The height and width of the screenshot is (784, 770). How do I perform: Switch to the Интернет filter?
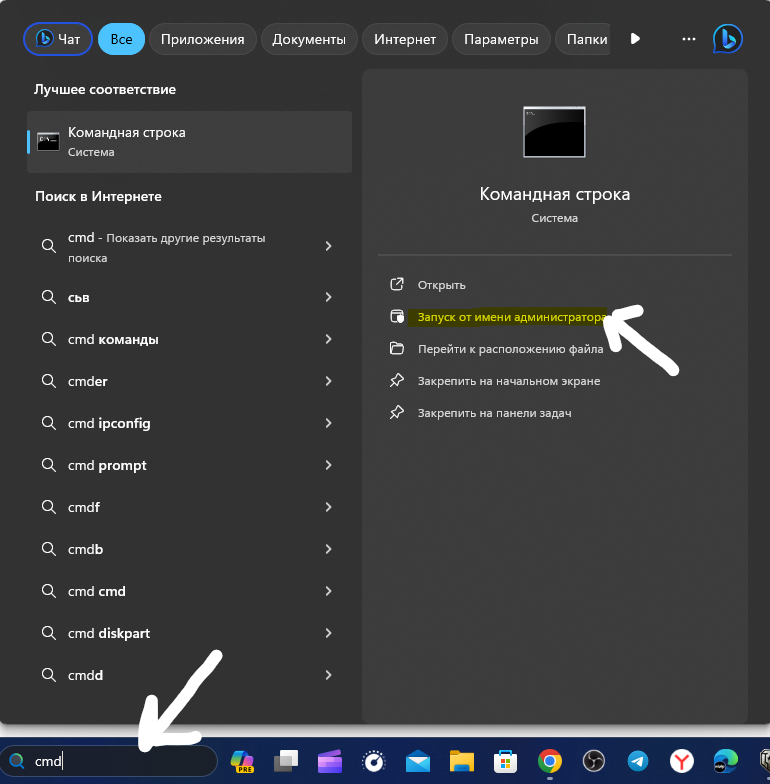click(405, 39)
